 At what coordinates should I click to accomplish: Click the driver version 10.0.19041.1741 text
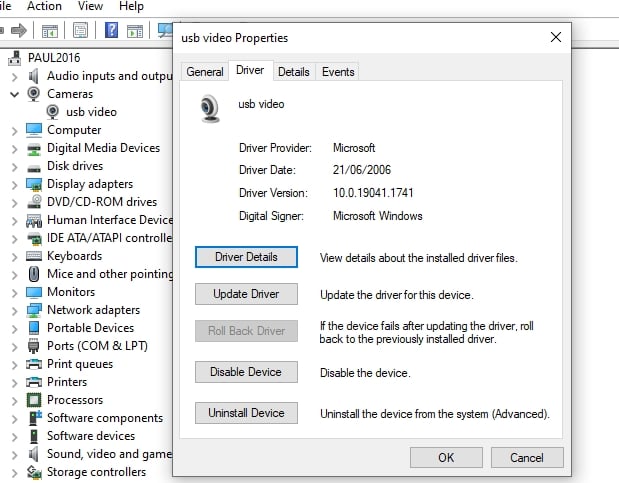[373, 193]
